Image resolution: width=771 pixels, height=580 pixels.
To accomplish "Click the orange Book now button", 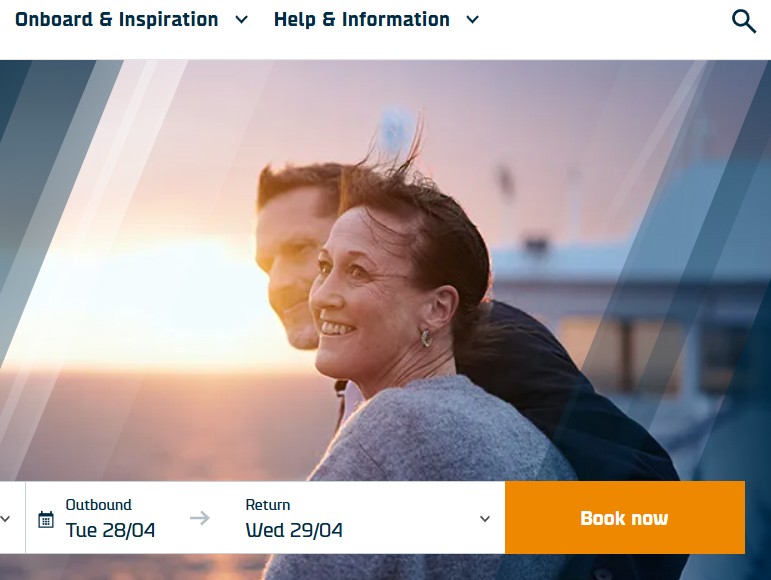I will 625,518.
